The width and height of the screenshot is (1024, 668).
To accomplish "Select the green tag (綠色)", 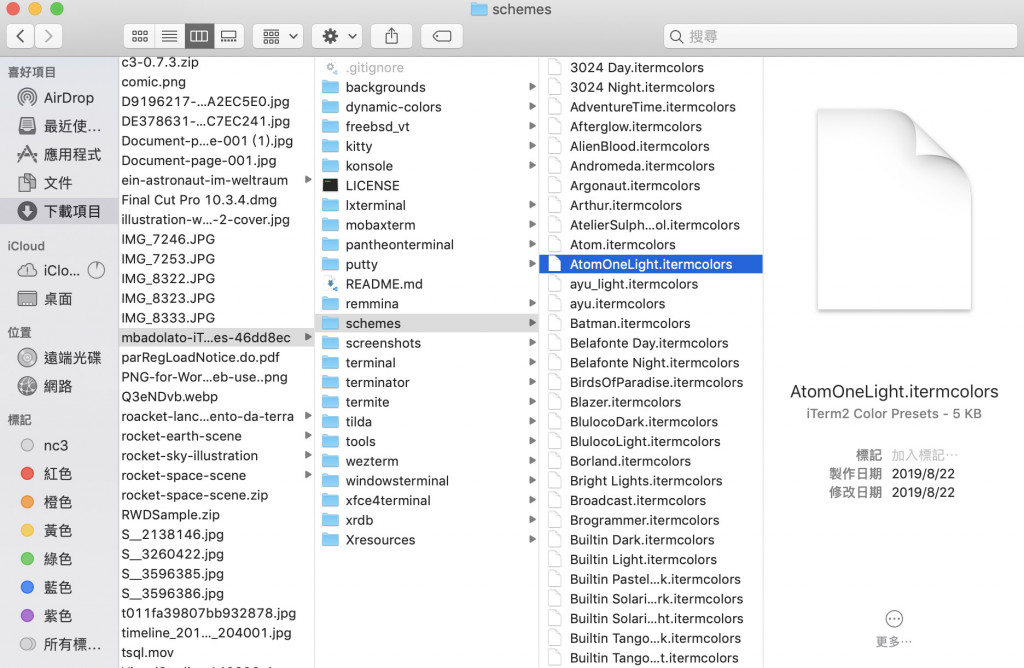I will pos(59,559).
